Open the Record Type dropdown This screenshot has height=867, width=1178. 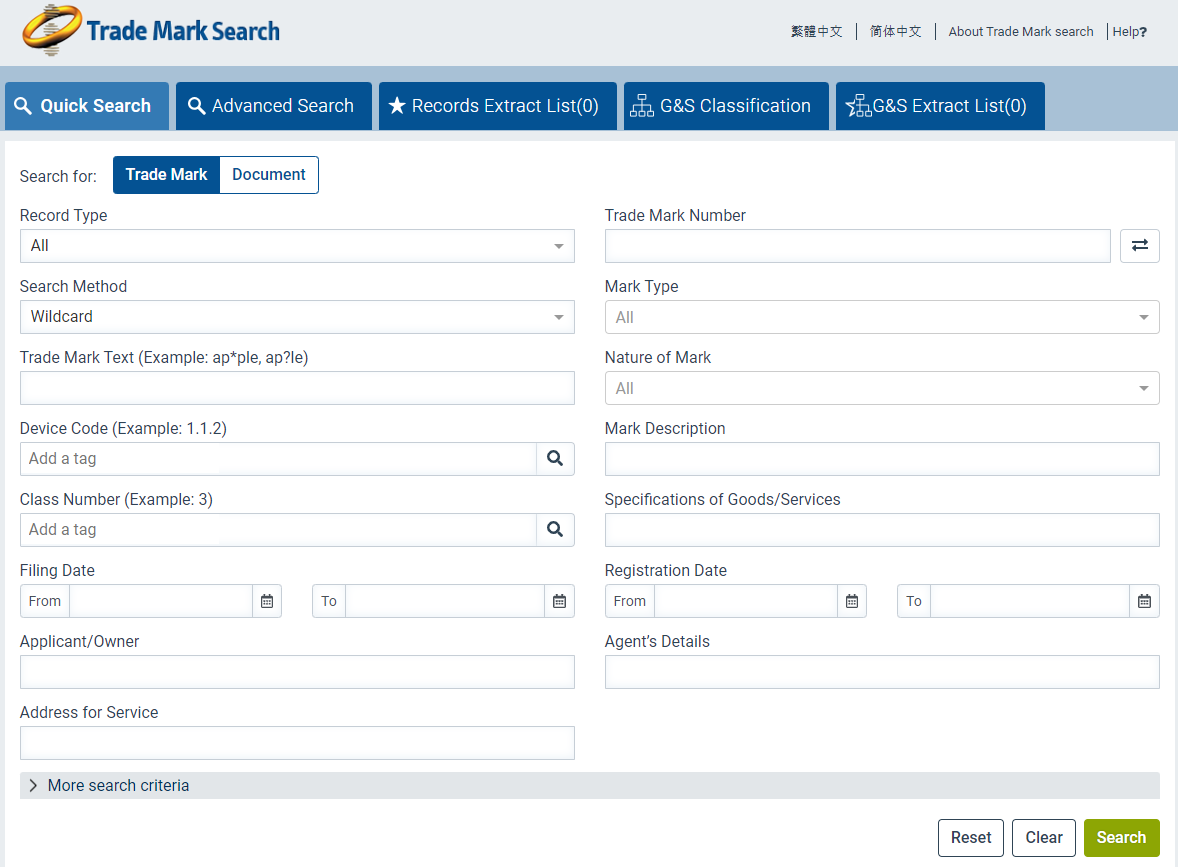tap(297, 246)
